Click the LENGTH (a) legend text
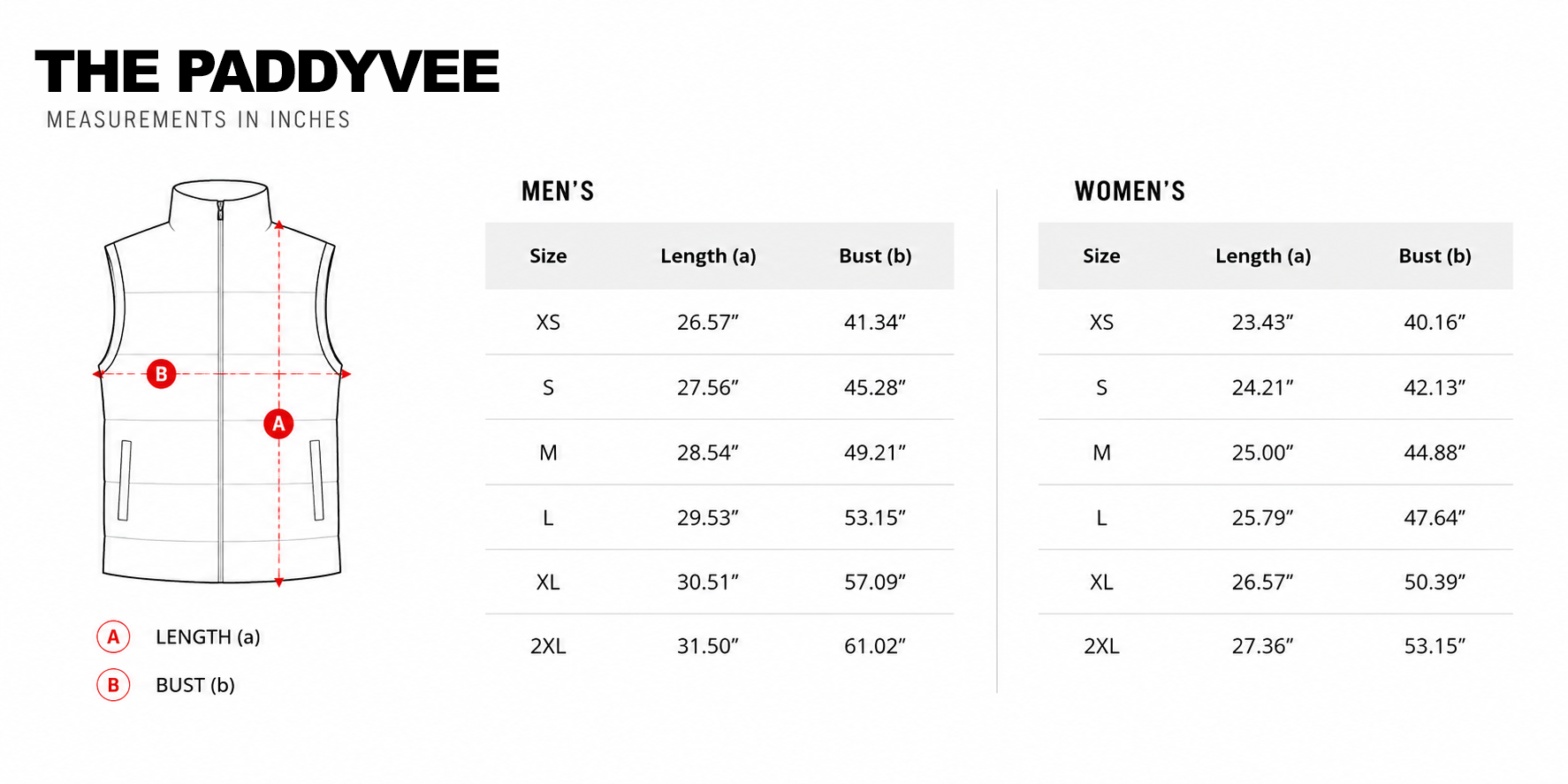The height and width of the screenshot is (784, 1568). 208,637
